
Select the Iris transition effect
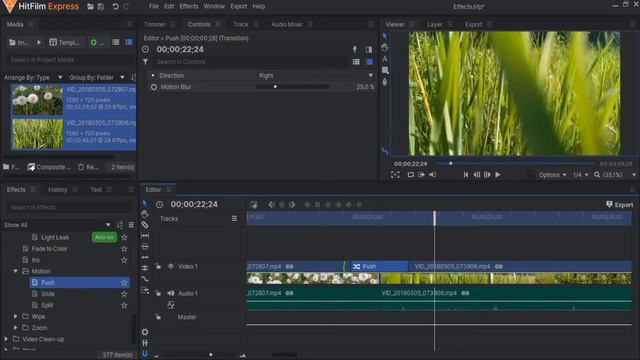tap(36, 260)
